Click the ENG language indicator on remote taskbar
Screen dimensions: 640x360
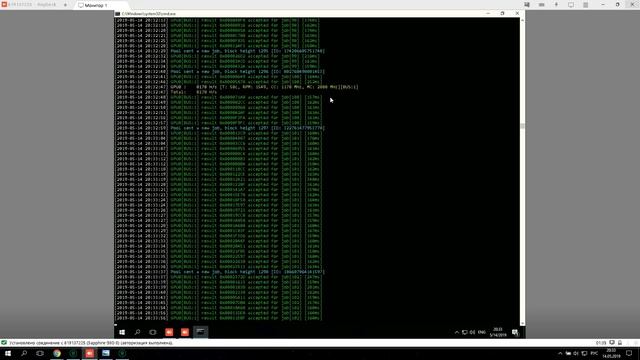tap(482, 333)
